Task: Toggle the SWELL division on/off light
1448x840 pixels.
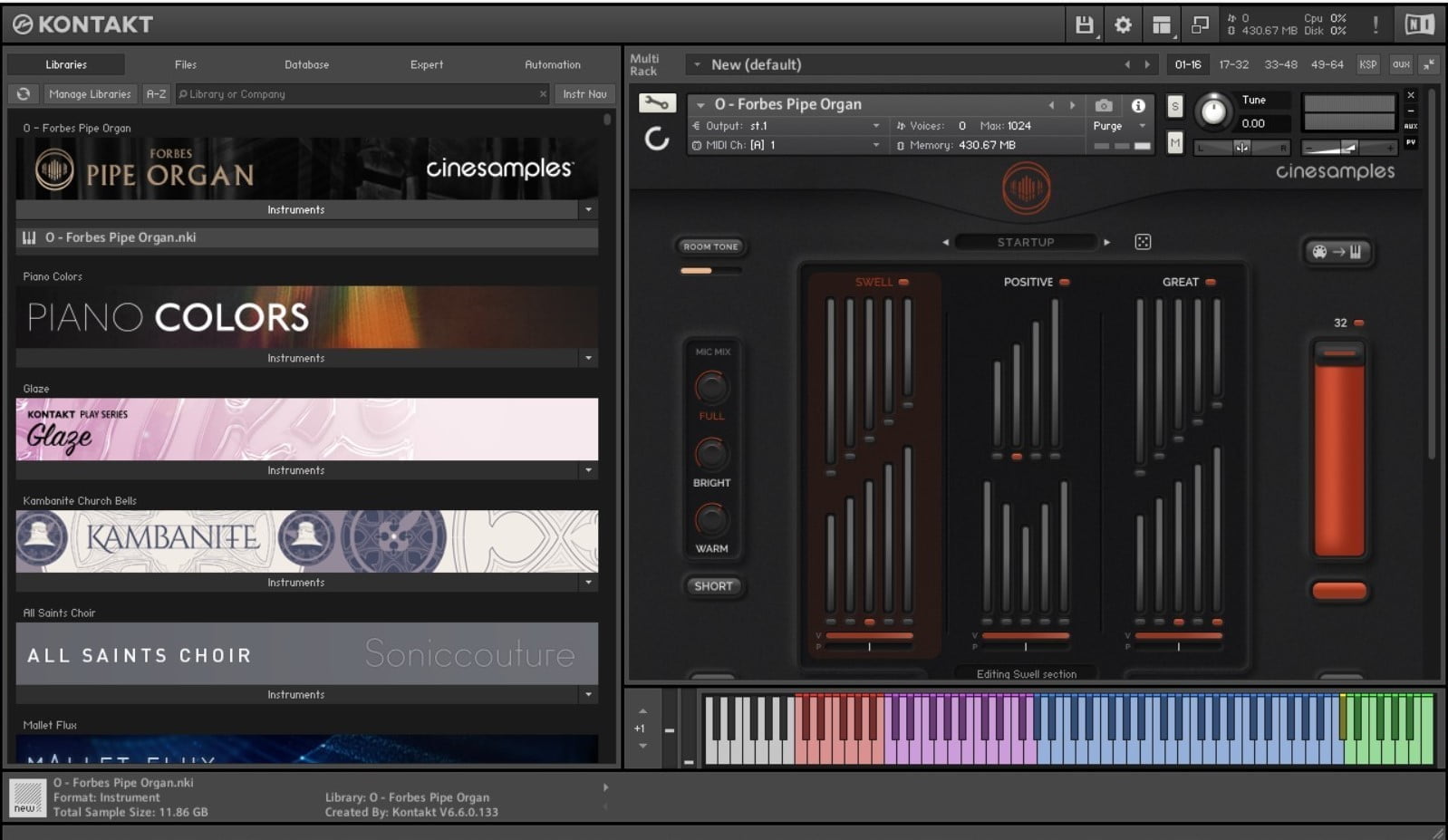Action: (x=903, y=282)
